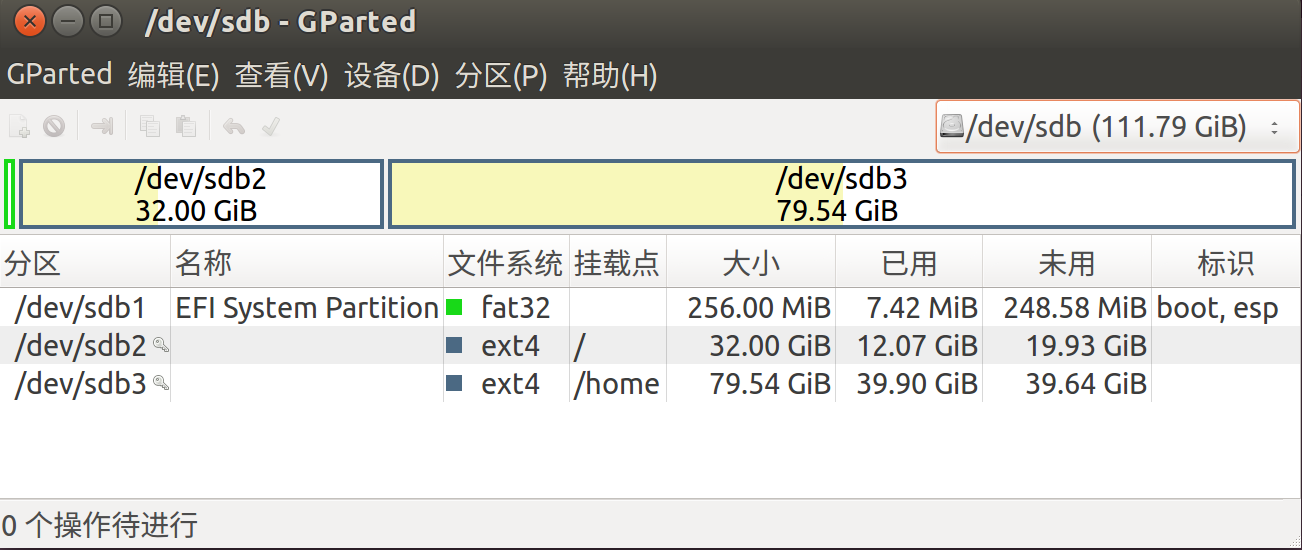Screen dimensions: 1302x550
Task: Sort by the 大小 column header
Action: pyautogui.click(x=751, y=263)
